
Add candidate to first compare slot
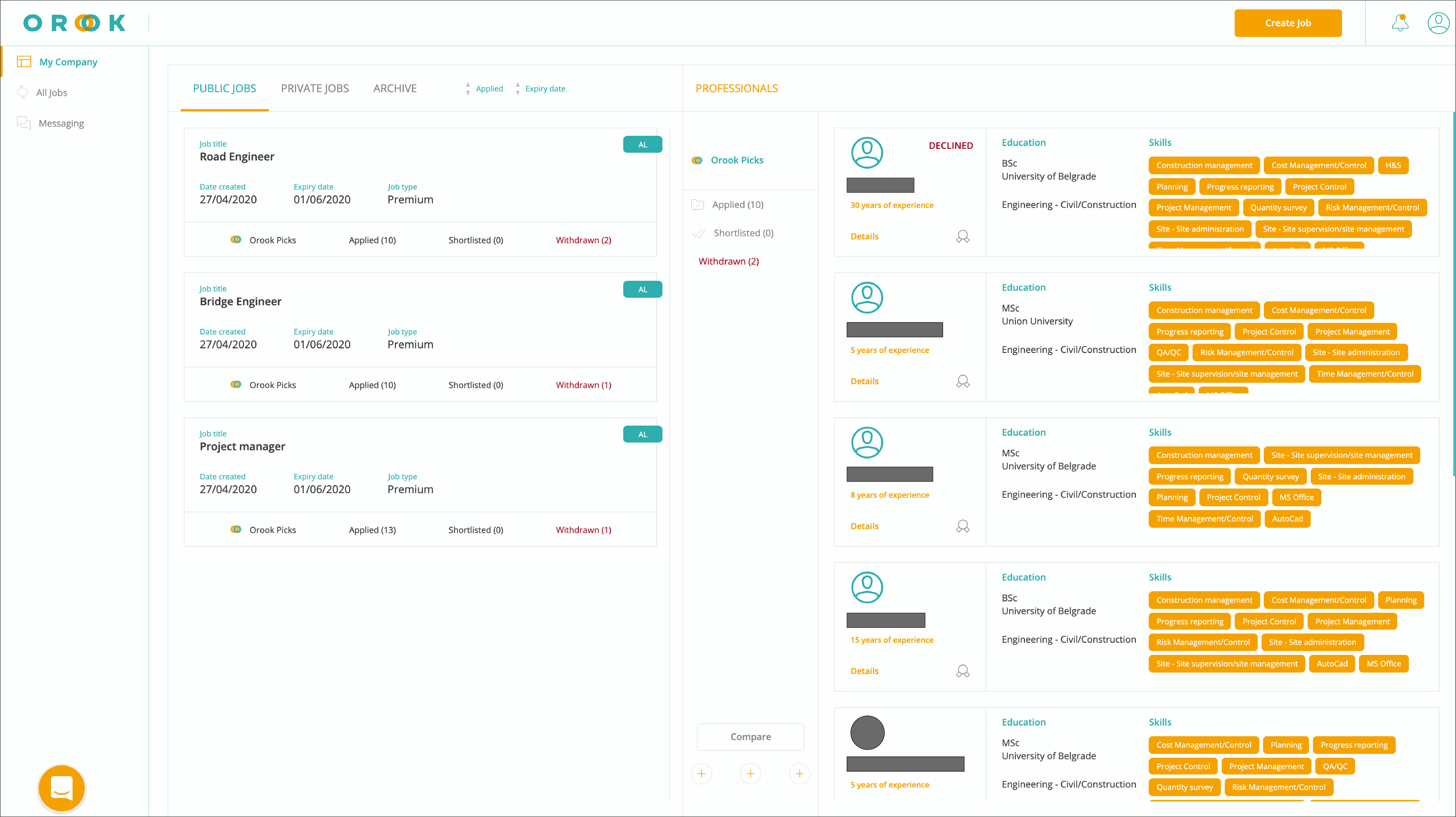click(x=701, y=774)
